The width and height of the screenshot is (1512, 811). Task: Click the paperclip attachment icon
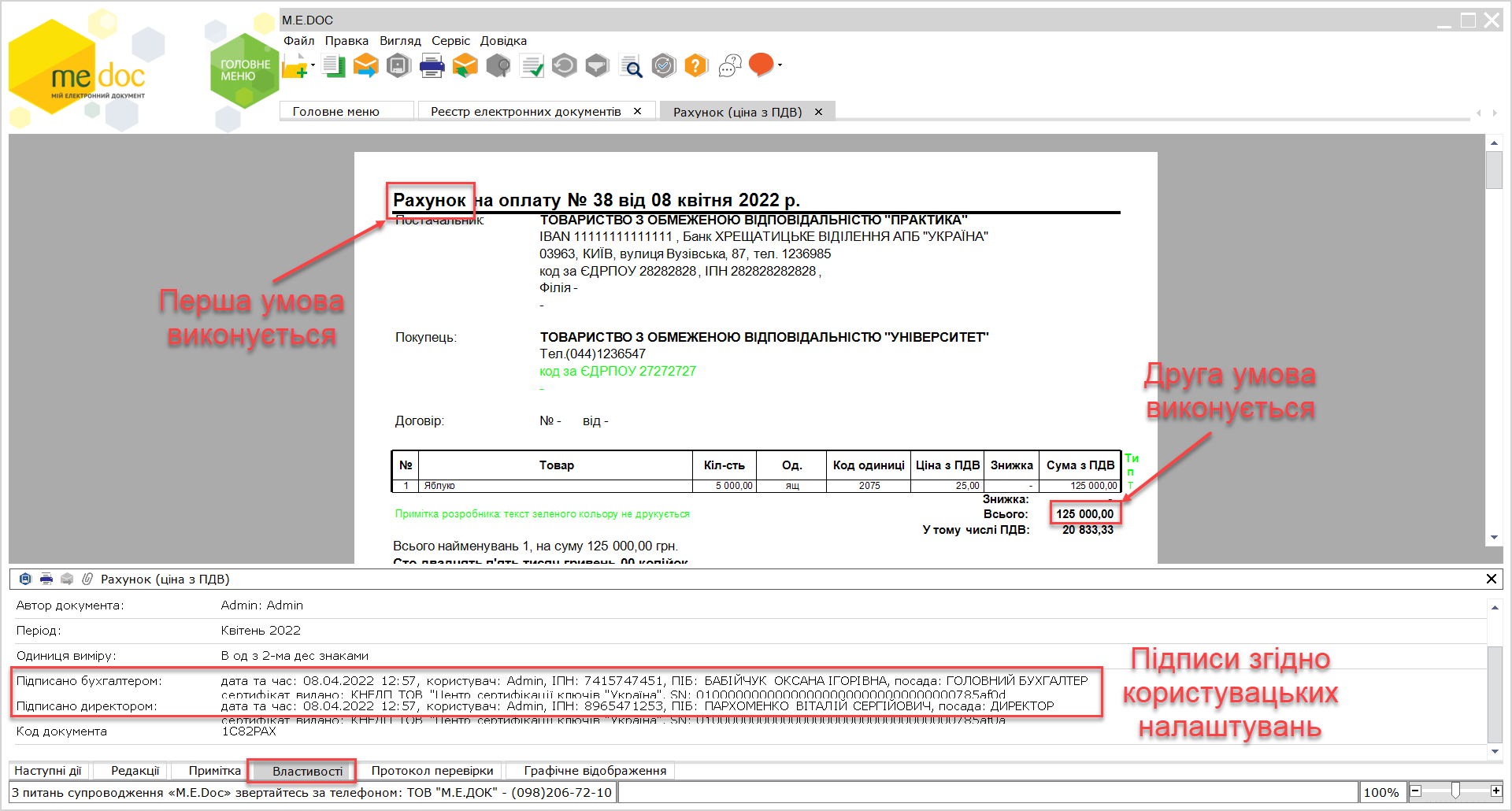pyautogui.click(x=87, y=579)
